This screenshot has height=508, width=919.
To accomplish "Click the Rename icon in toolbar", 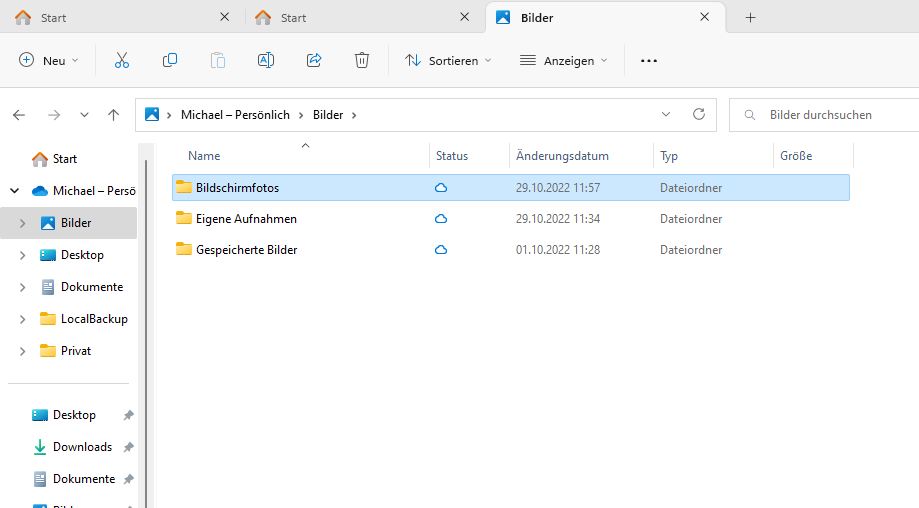I will click(x=266, y=61).
